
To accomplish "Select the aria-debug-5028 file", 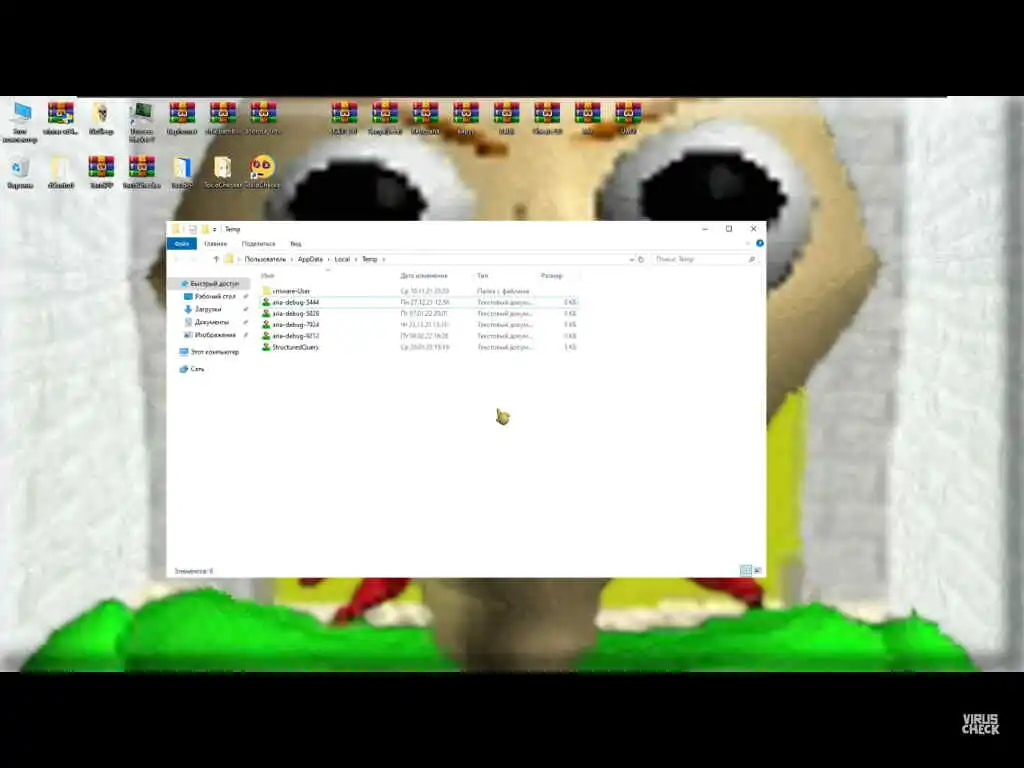I will (x=419, y=313).
